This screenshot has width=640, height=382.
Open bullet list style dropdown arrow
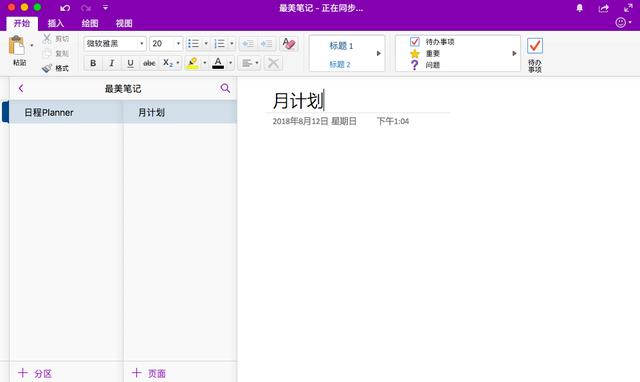(x=206, y=43)
